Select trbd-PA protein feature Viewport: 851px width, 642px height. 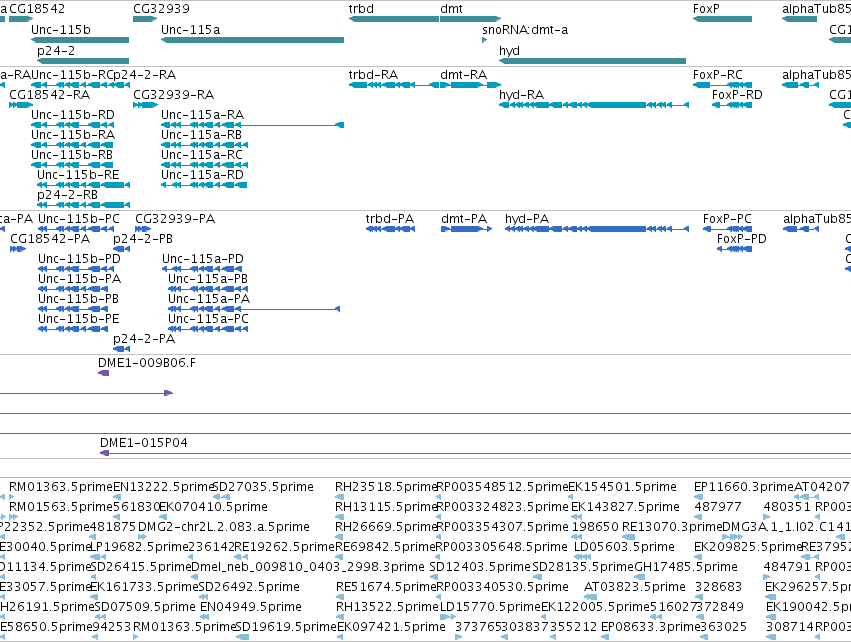[390, 229]
